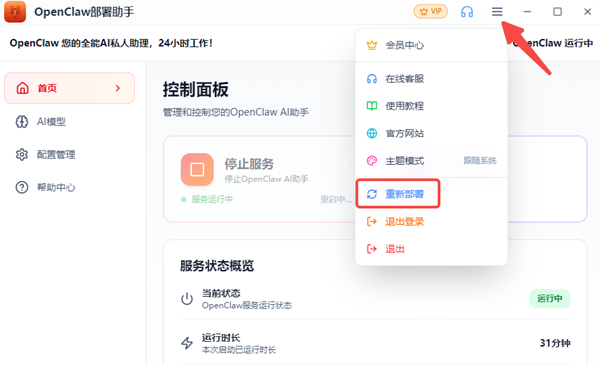
Task: Toggle the hamburger menu icon
Action: pyautogui.click(x=497, y=12)
